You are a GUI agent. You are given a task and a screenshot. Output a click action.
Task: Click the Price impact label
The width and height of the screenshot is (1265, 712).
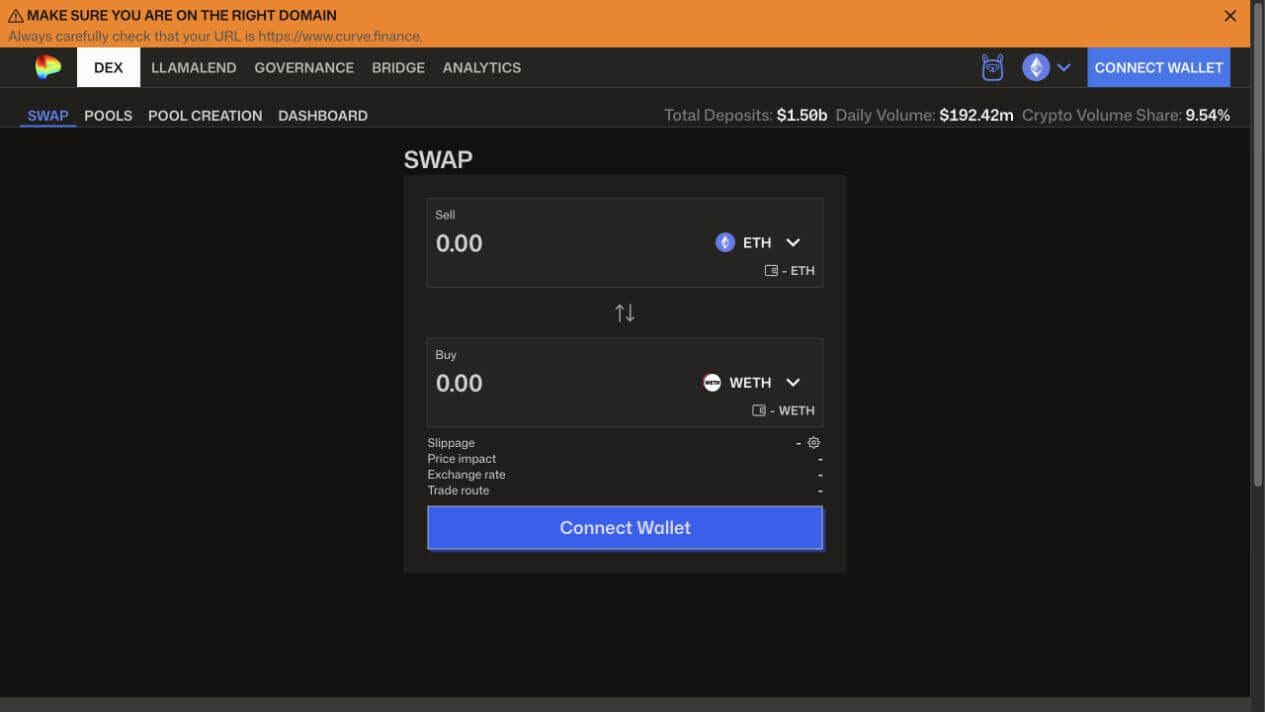tap(462, 459)
